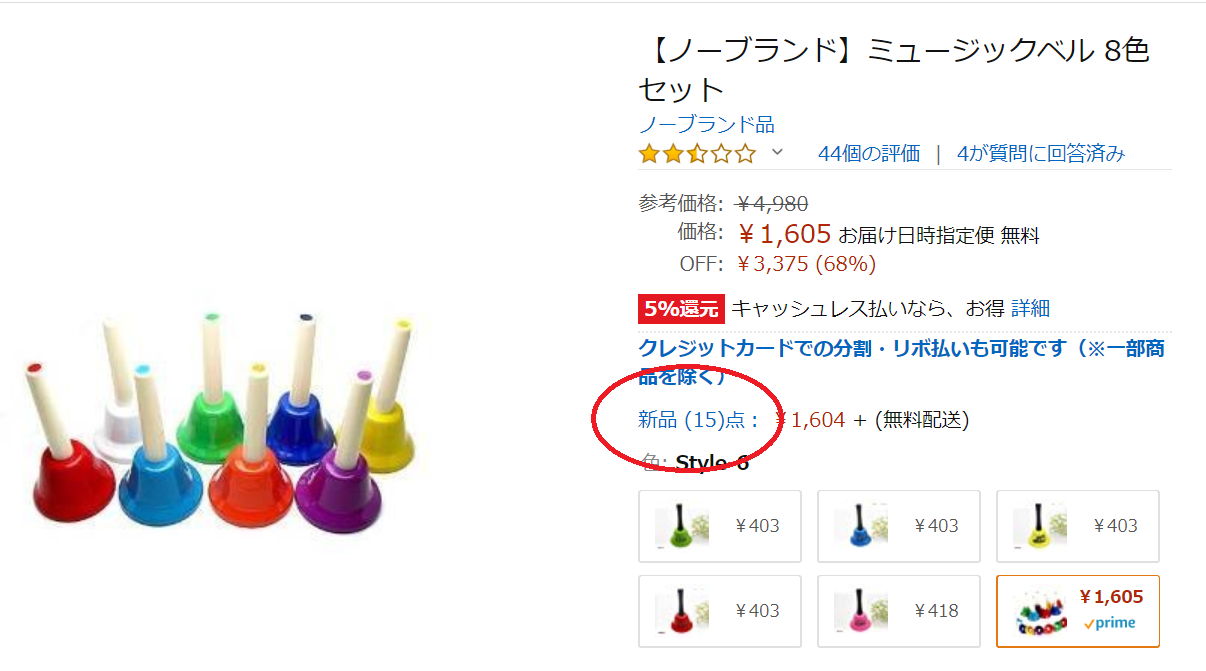
Task: Pick the red bell style option
Action: tap(719, 611)
